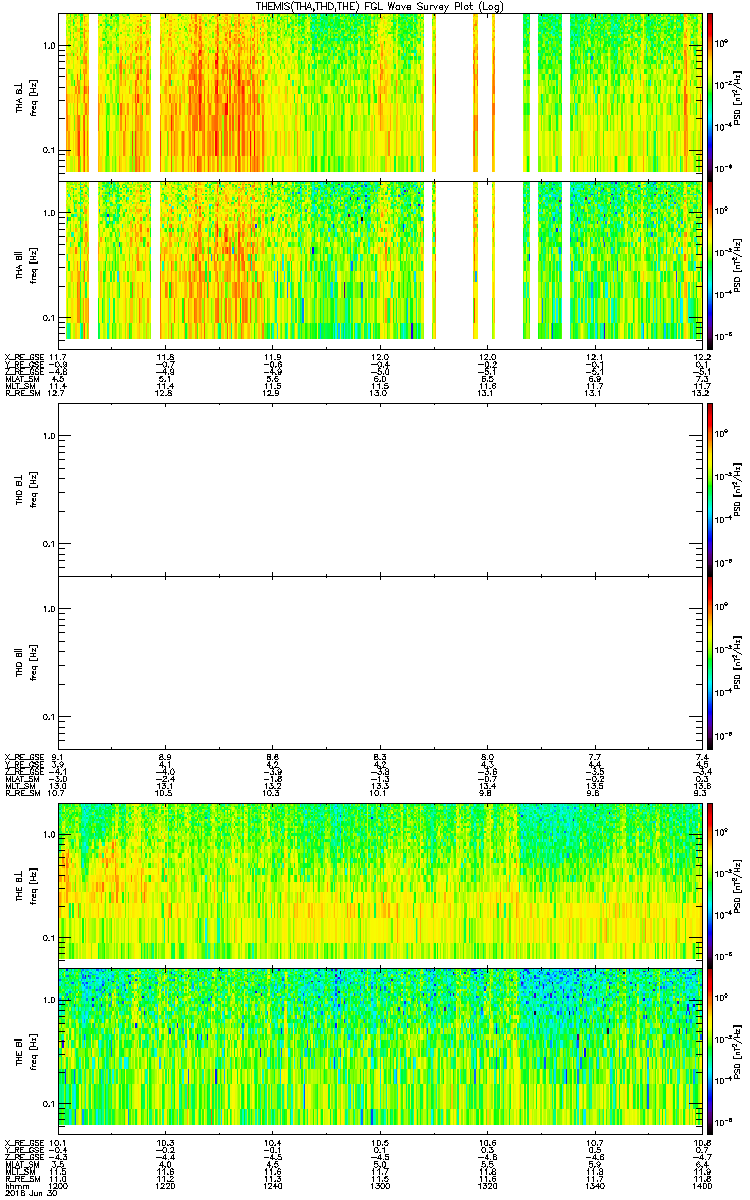The width and height of the screenshot is (750, 1200).
Task: Click the THD B-perpendicular PSD color bar
Action: point(710,489)
